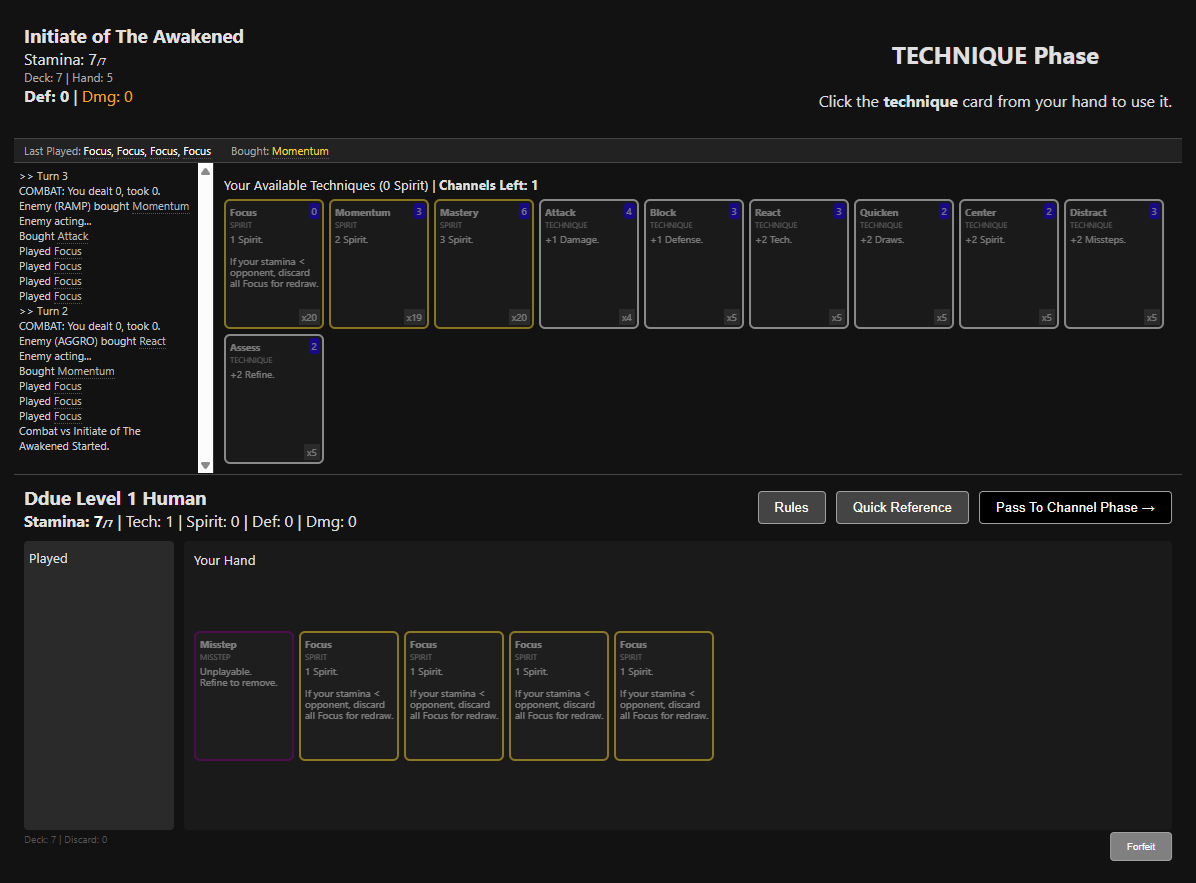Click the enemy 'Dmg: 0' orange value

coord(108,97)
